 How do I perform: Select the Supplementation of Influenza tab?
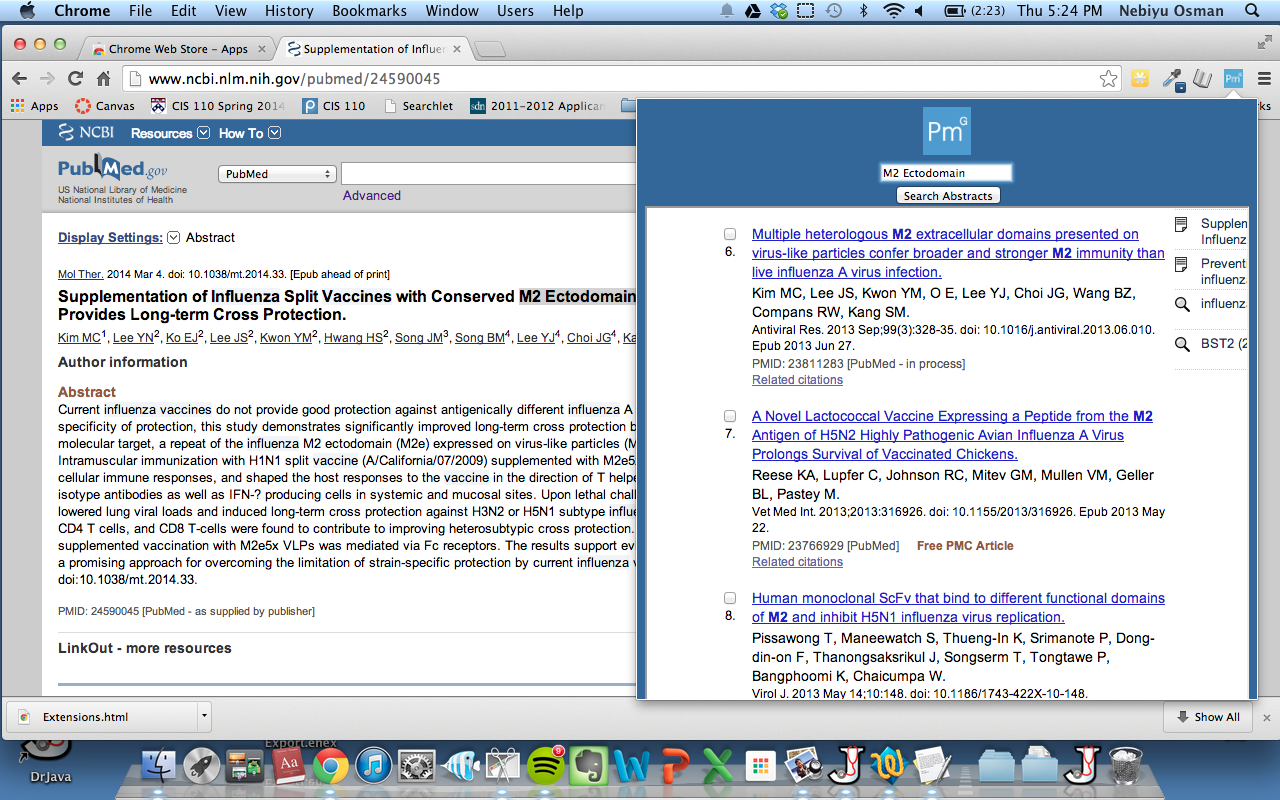pos(372,49)
